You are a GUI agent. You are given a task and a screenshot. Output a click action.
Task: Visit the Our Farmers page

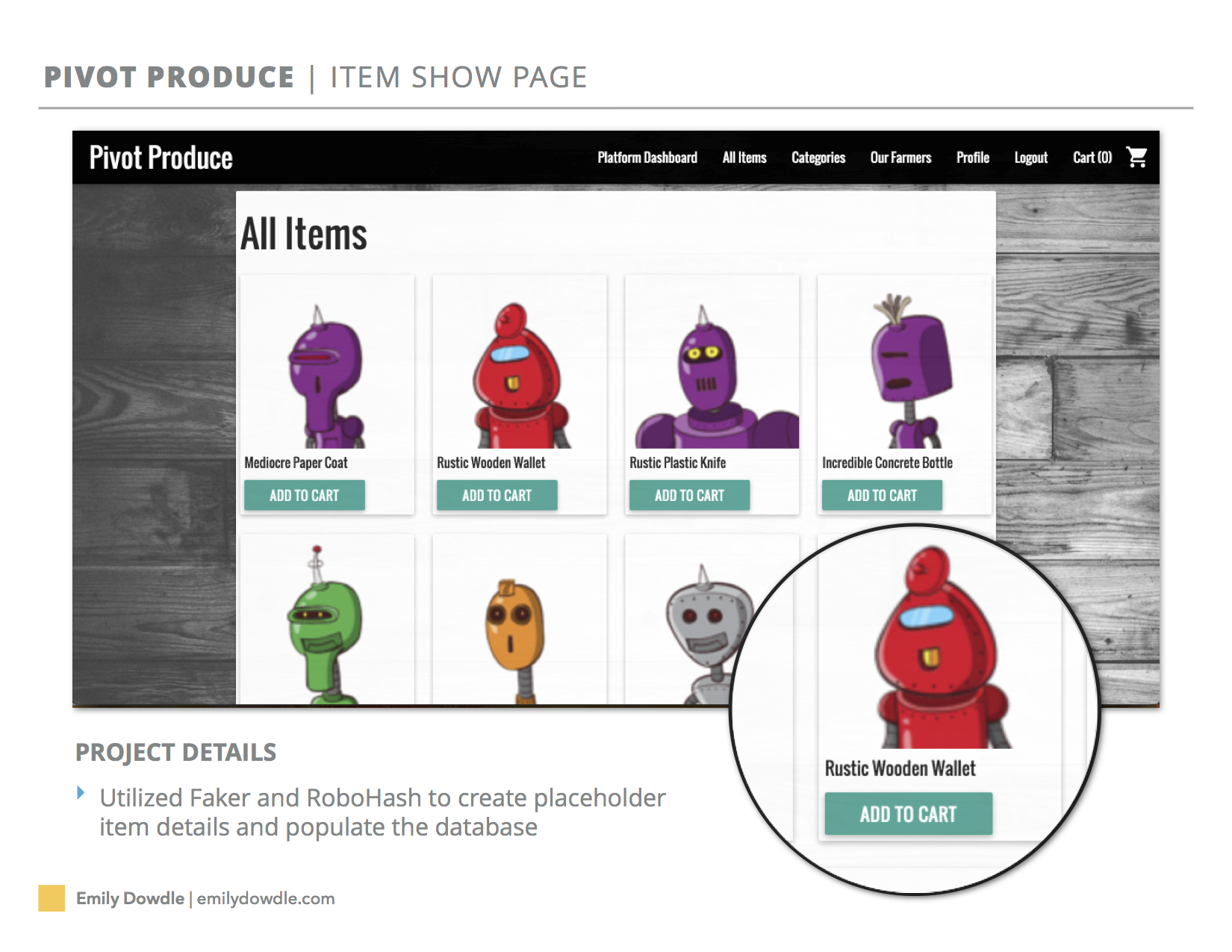(900, 158)
